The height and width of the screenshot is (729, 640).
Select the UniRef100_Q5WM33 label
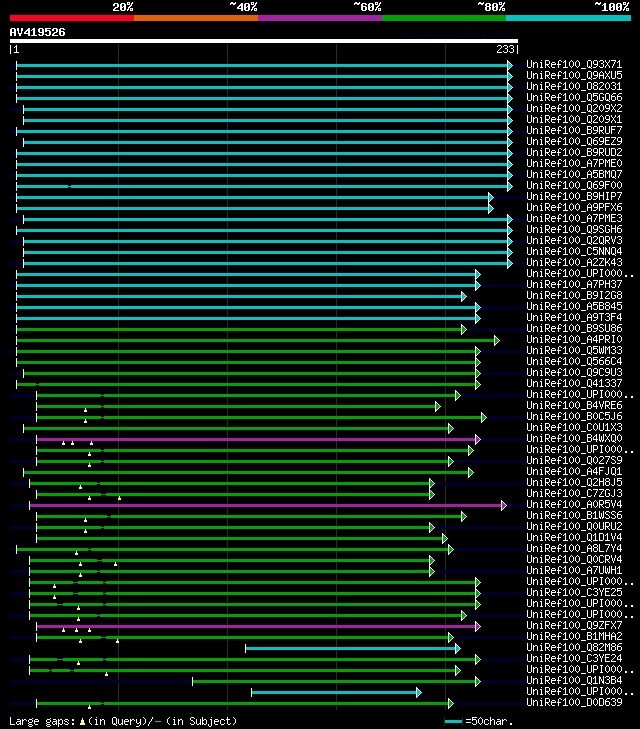574,351
